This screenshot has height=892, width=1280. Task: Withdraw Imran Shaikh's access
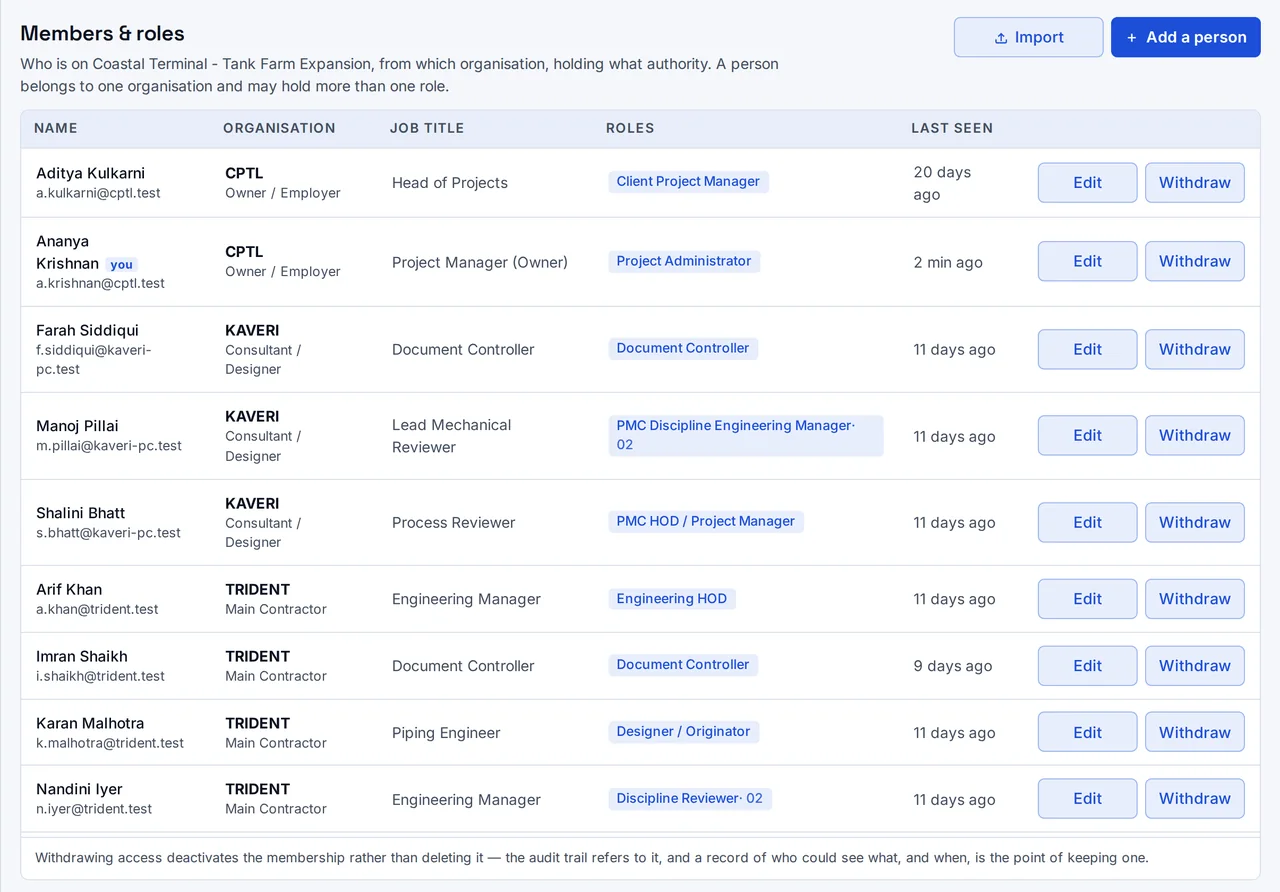click(1194, 665)
